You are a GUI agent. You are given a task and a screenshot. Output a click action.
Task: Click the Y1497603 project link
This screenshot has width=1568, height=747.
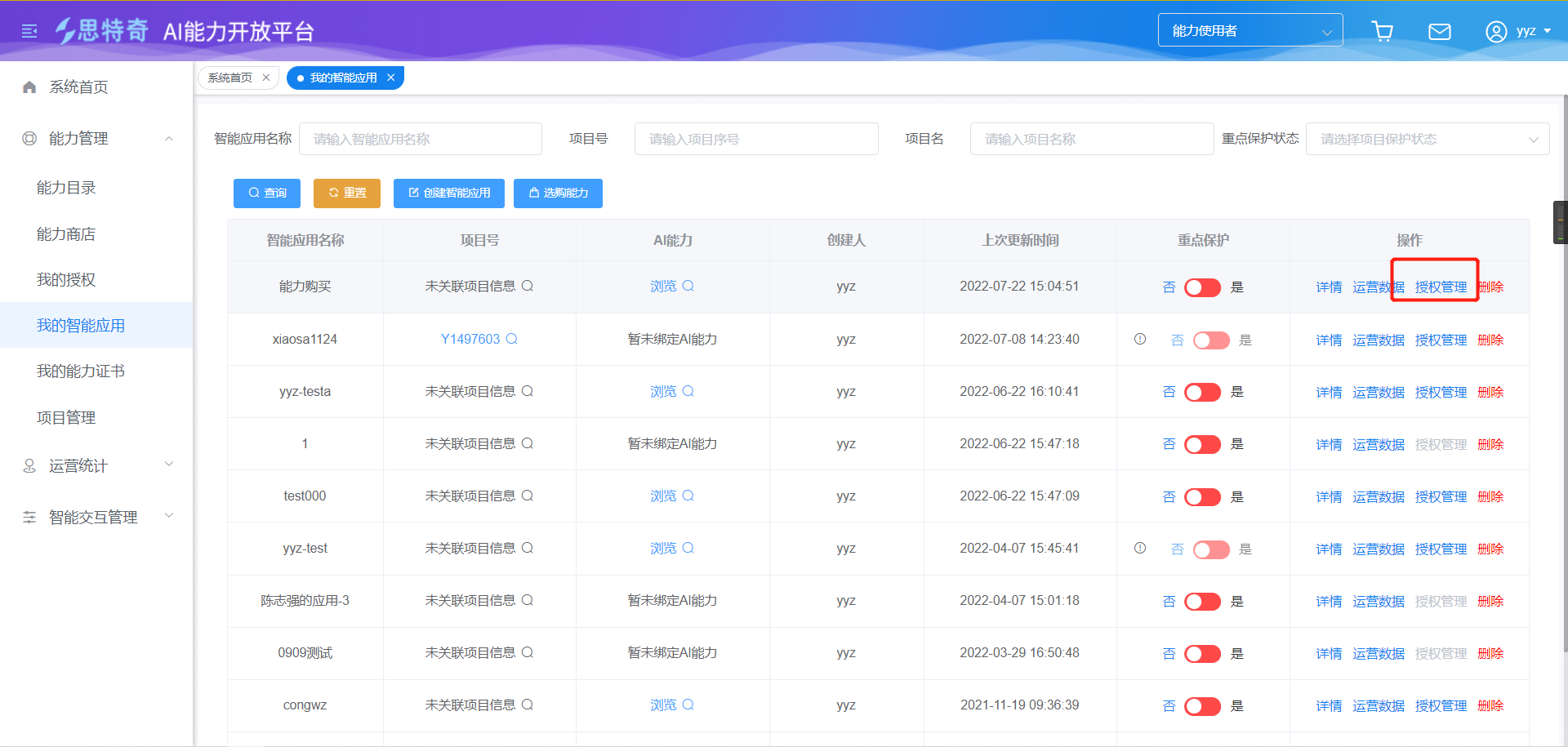click(x=470, y=339)
